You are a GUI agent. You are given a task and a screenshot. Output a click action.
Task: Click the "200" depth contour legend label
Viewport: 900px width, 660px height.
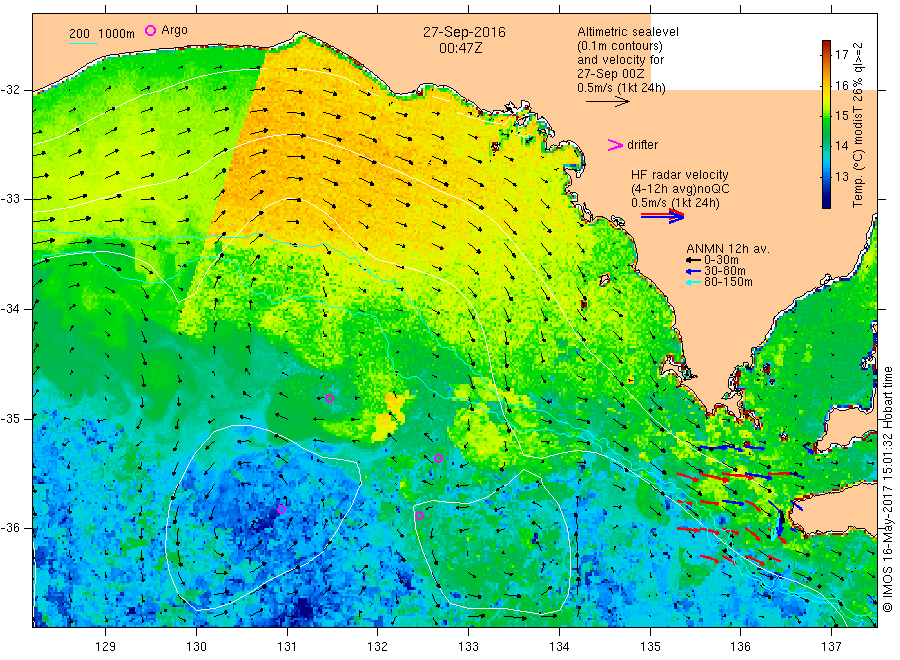[79, 34]
